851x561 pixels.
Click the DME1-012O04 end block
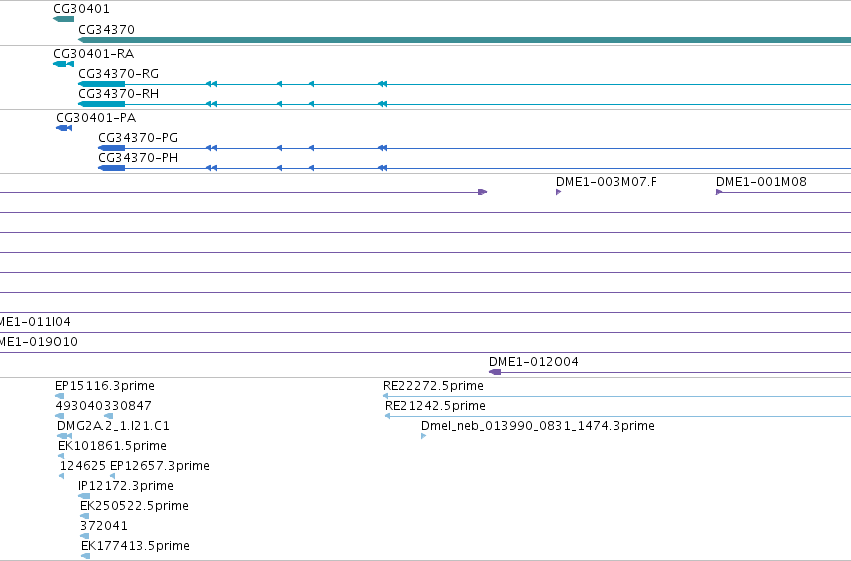(x=495, y=372)
